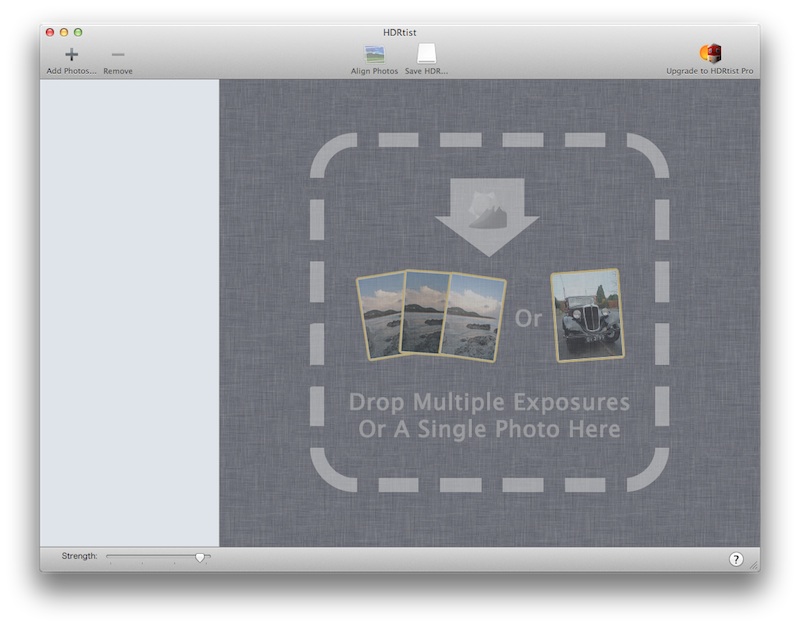Click the large down arrow in drop zone
Image resolution: width=800 pixels, height=627 pixels.
point(487,213)
